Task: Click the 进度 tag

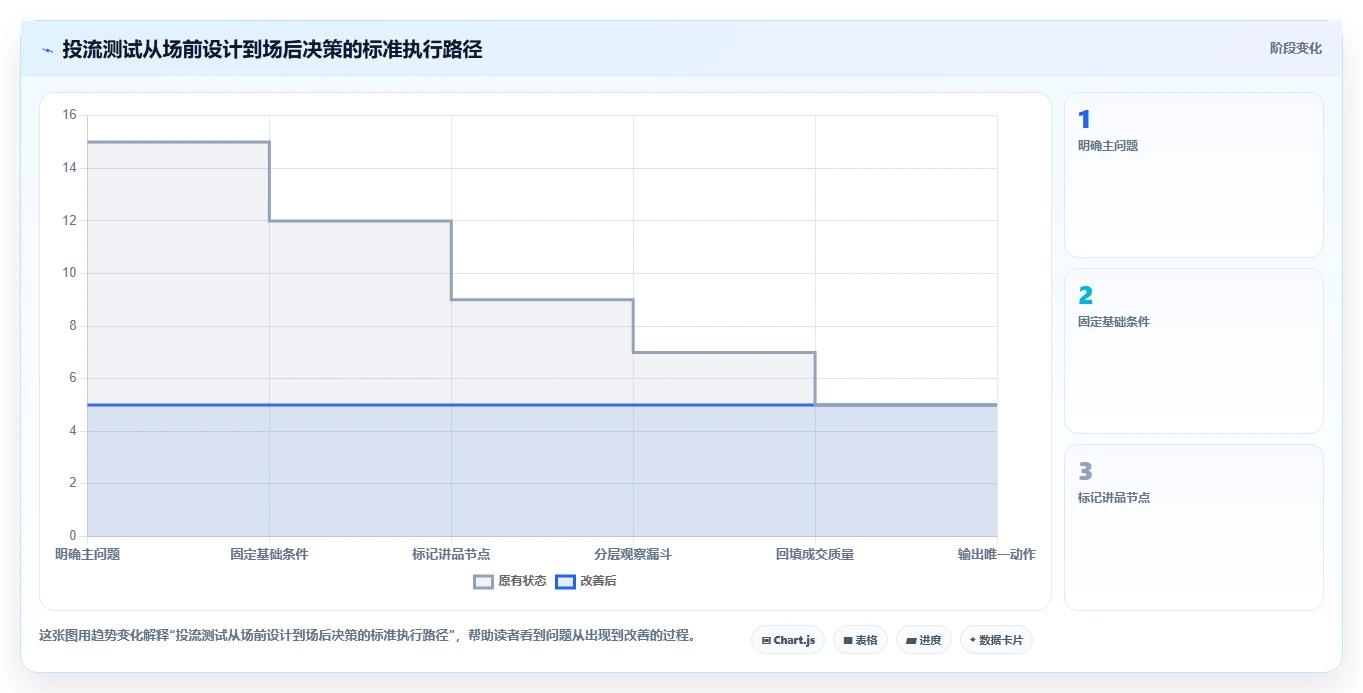Action: 924,640
